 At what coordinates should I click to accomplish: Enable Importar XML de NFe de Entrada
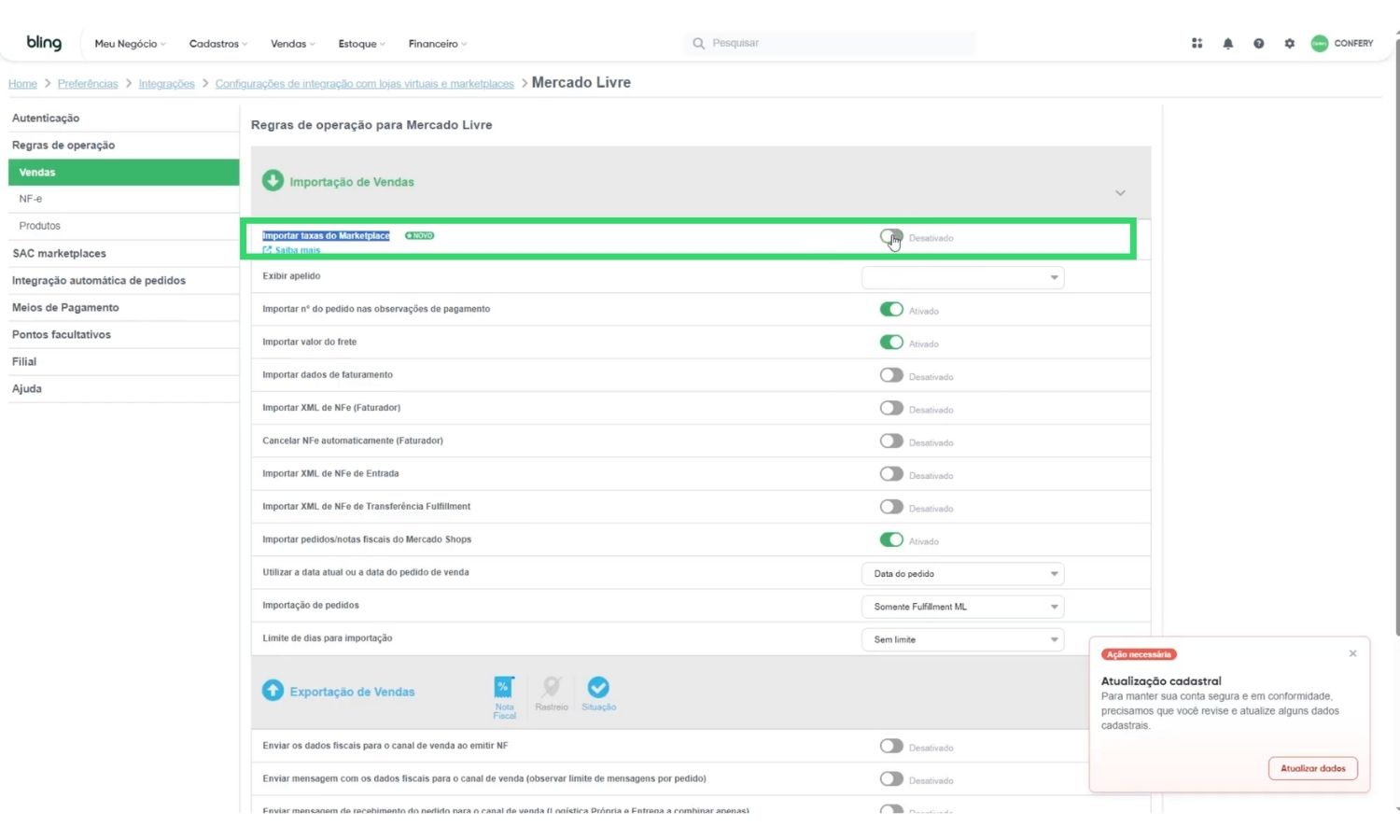pos(891,474)
